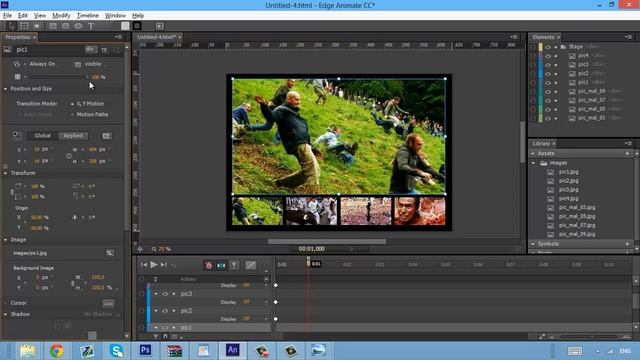Switch to the Properties panel tab

coord(18,37)
